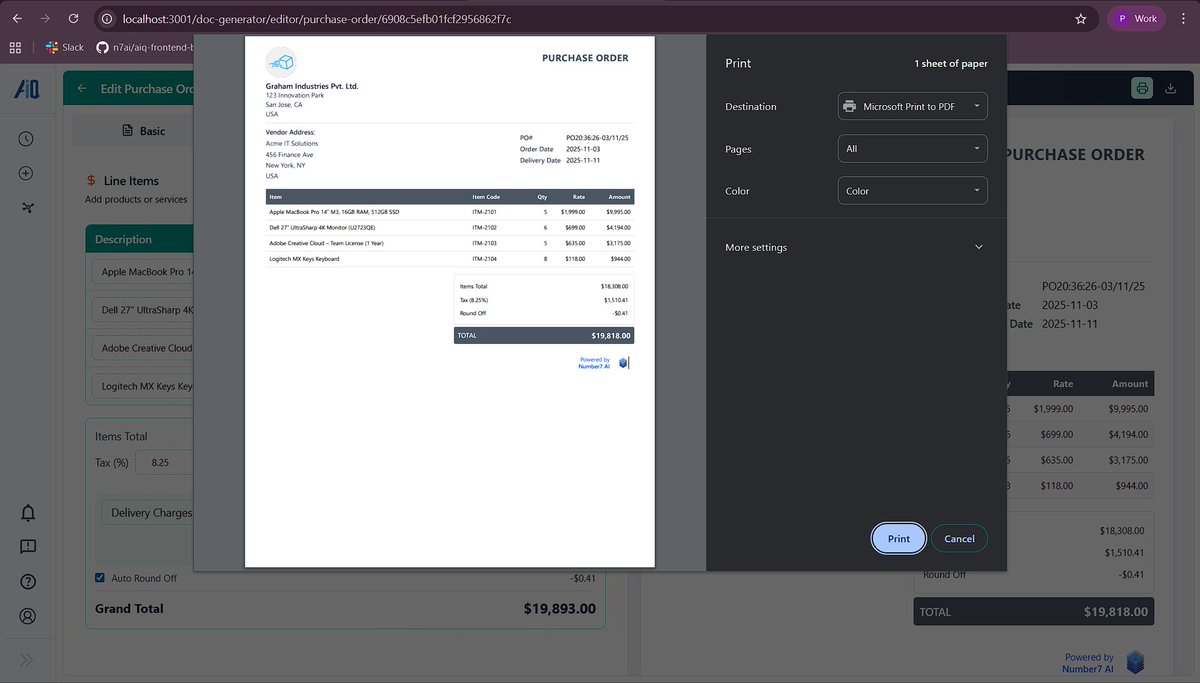Click the Delivery Charges field

(x=148, y=512)
